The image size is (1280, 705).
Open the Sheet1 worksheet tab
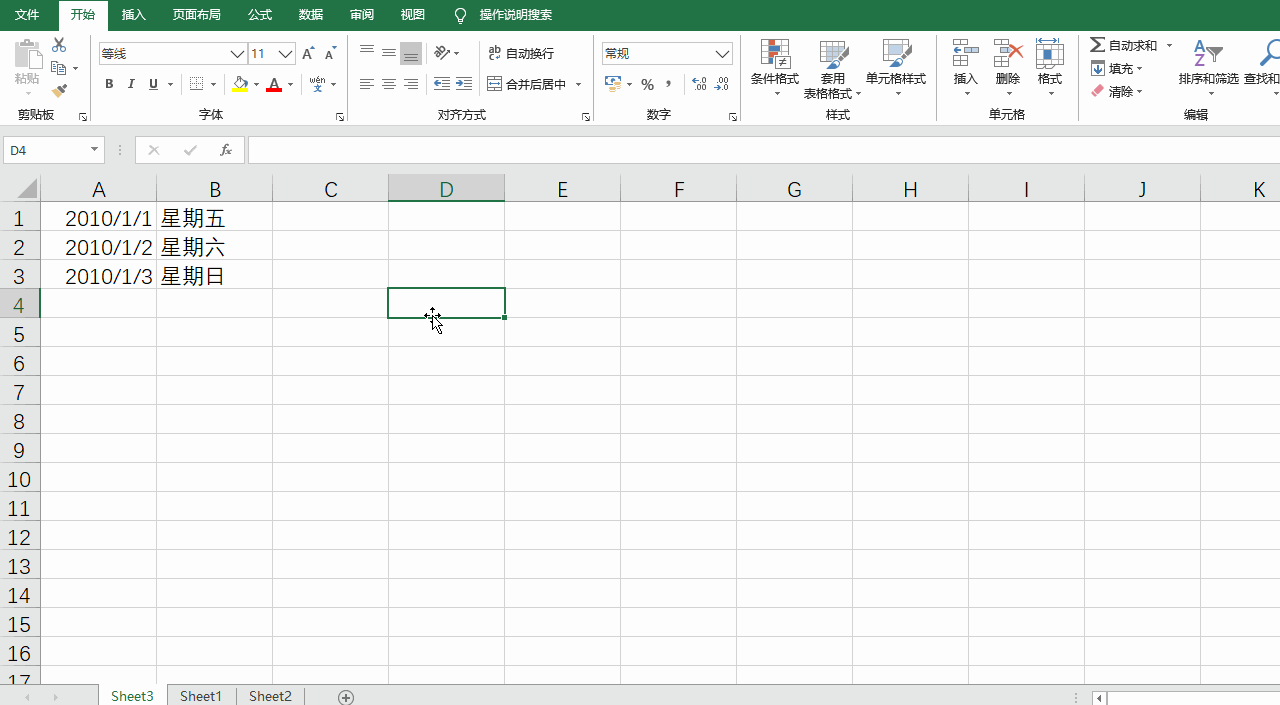[x=200, y=695]
